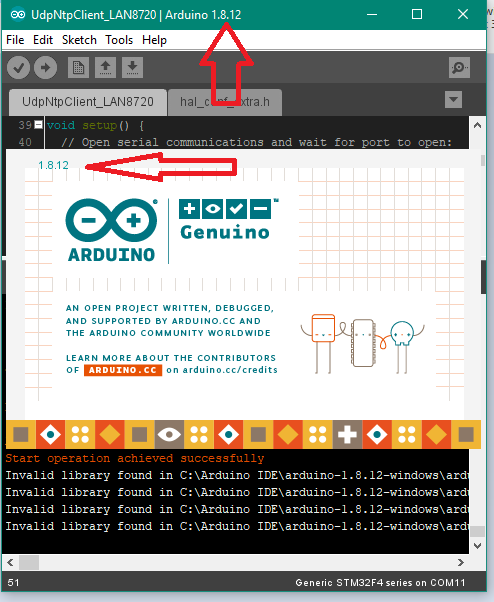Minimize the Arduino IDE window
The image size is (494, 602).
372,15
